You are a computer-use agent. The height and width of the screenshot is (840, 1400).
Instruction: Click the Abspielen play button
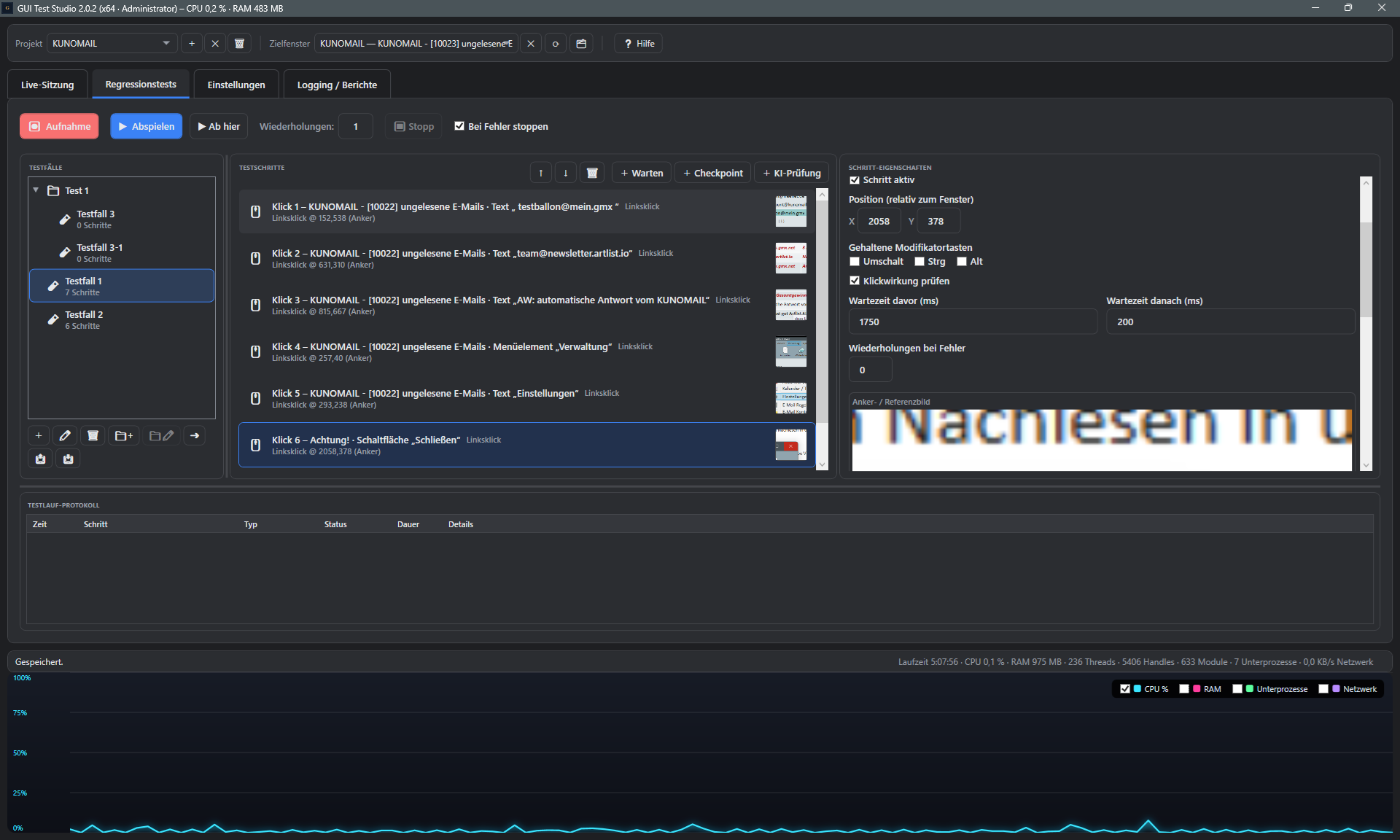[147, 126]
